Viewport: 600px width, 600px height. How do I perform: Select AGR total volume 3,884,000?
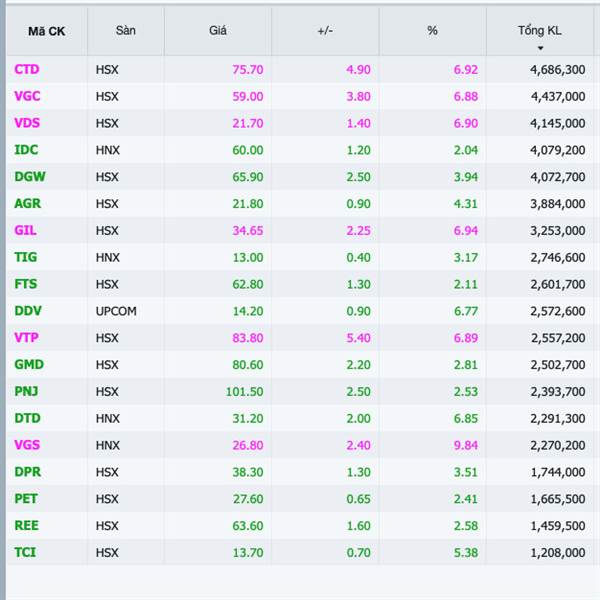tap(558, 204)
